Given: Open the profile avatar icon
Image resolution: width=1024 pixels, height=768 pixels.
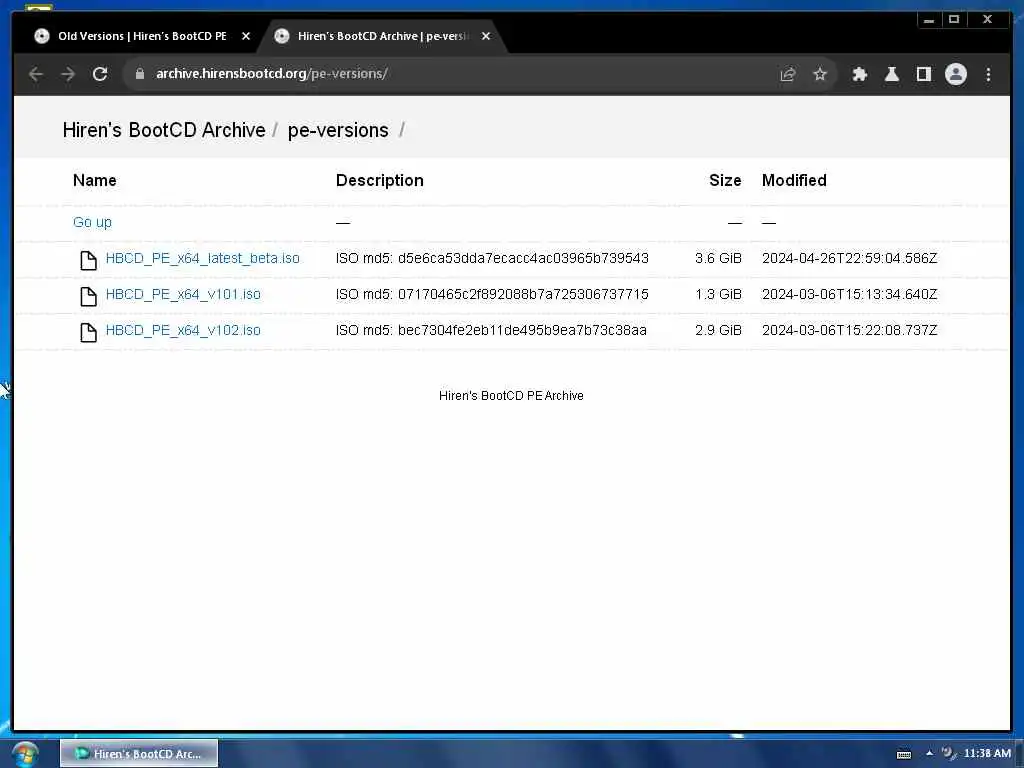Looking at the screenshot, I should click(x=955, y=74).
